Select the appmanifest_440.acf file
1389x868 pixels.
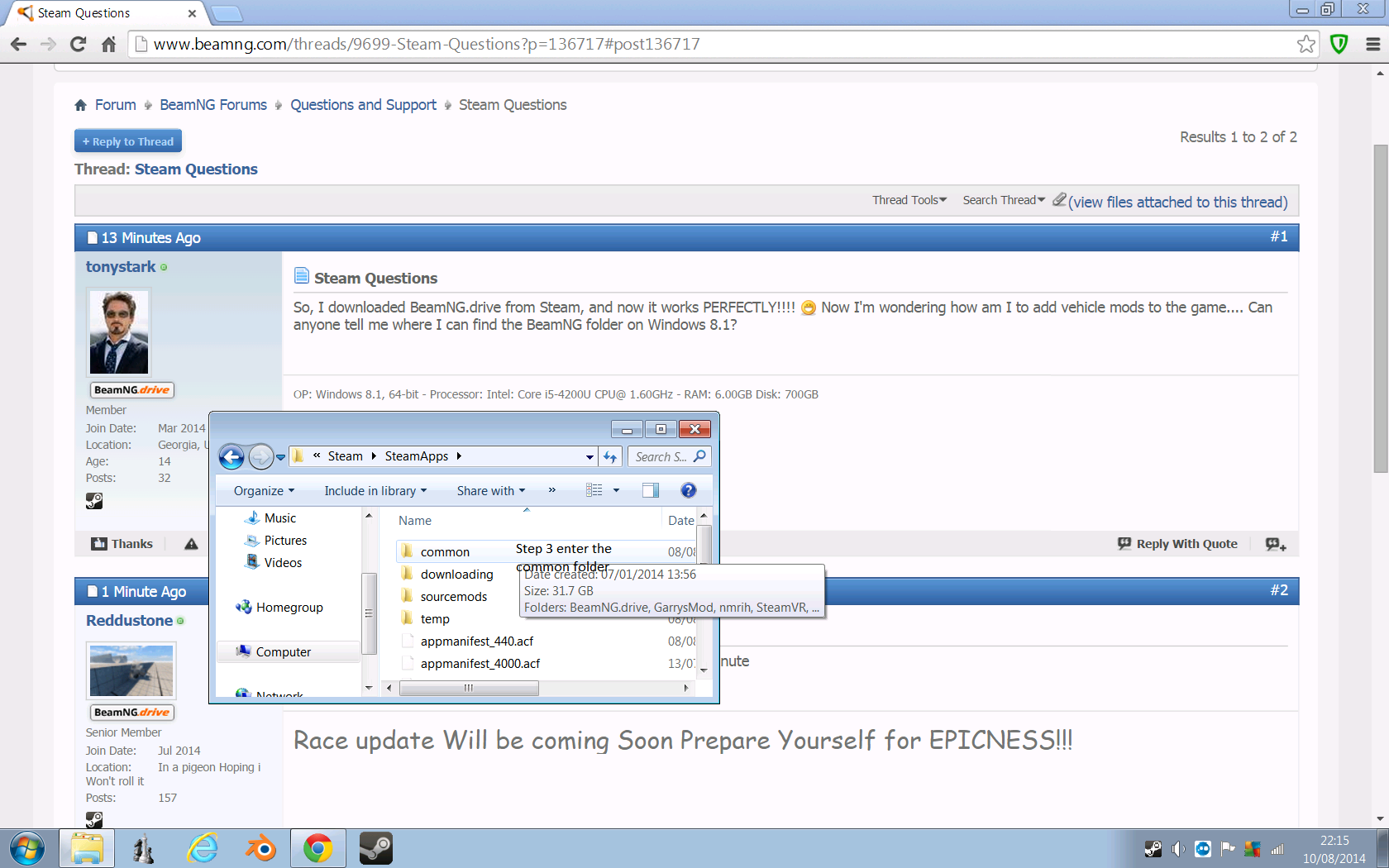pos(476,641)
